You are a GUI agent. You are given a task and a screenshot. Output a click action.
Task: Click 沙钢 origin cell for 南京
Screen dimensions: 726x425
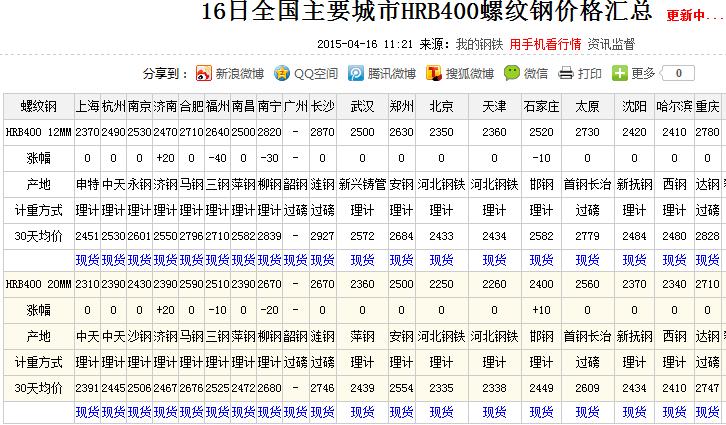[x=139, y=336]
